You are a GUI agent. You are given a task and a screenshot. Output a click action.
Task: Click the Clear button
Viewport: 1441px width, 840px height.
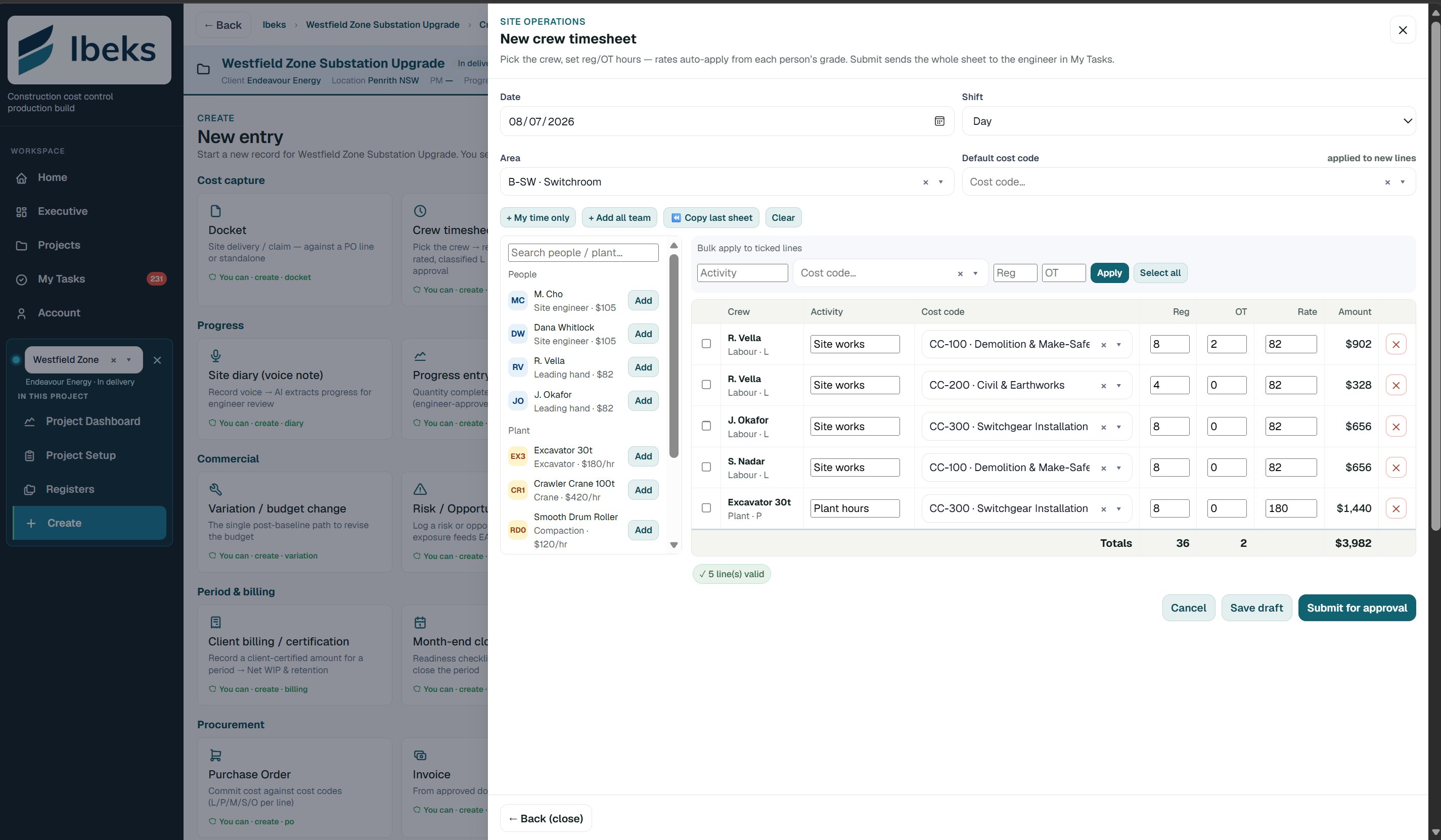783,218
